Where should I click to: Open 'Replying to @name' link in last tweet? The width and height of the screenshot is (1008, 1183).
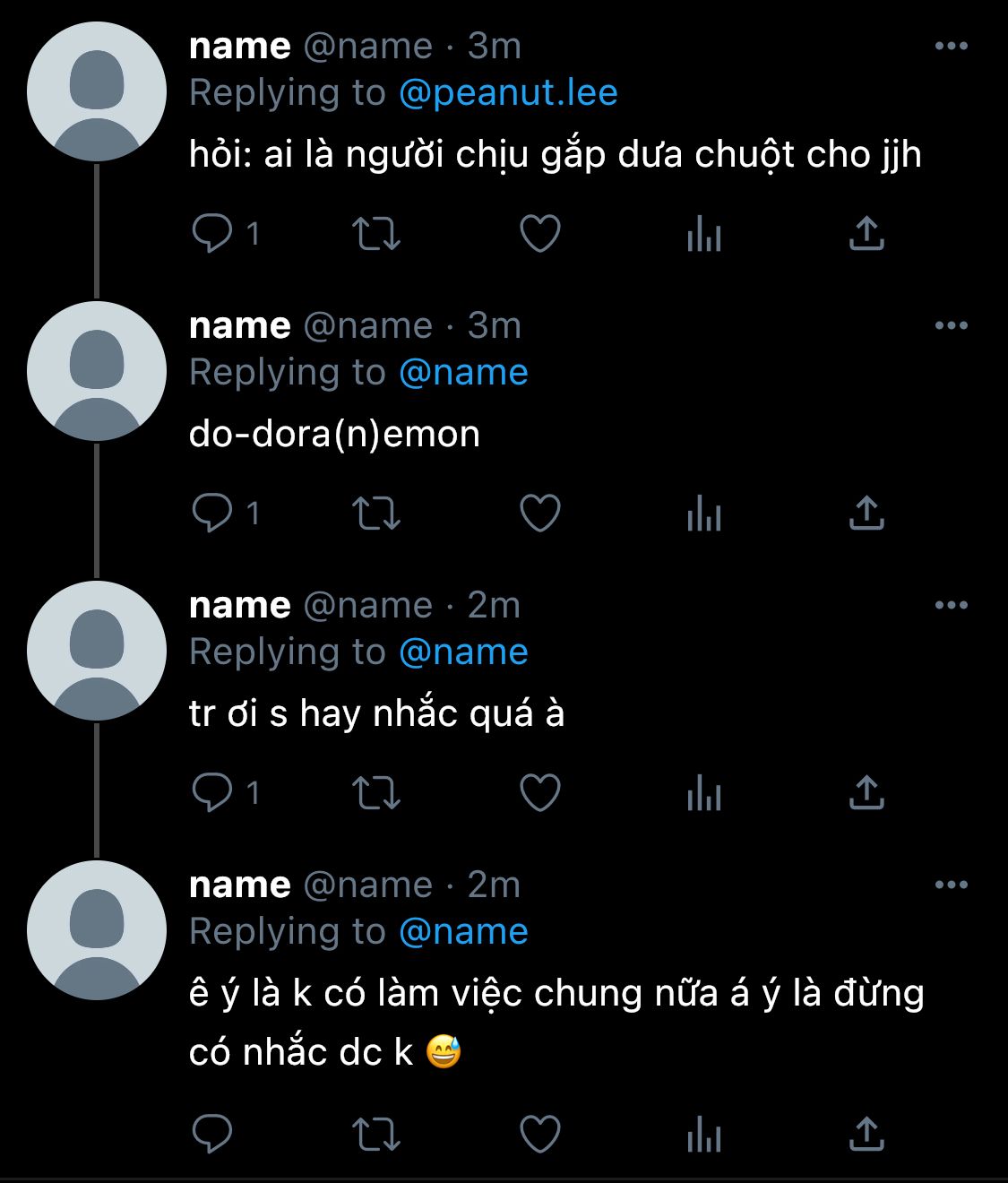coord(463,932)
